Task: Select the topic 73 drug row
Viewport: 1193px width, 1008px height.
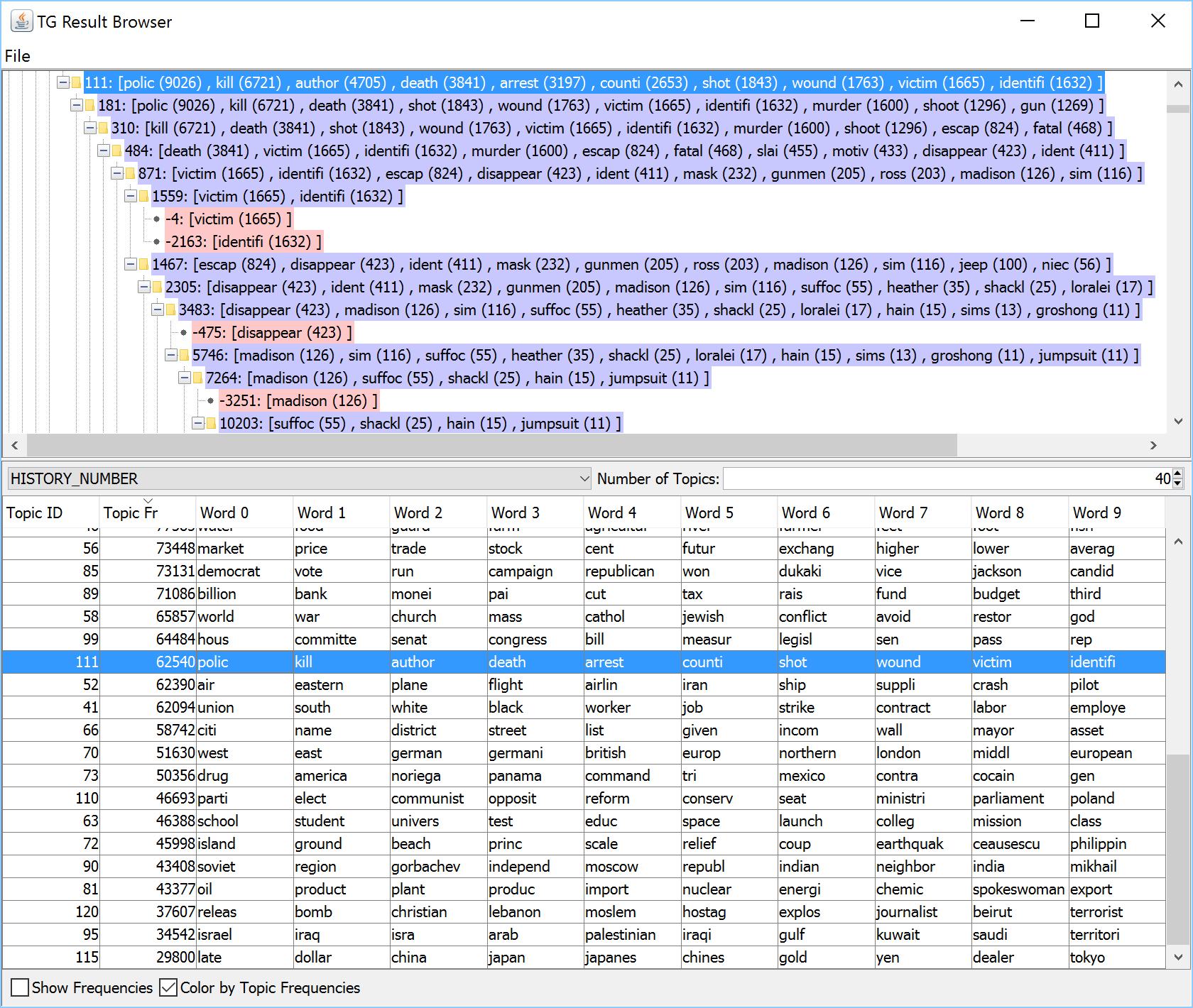Action: click(584, 775)
